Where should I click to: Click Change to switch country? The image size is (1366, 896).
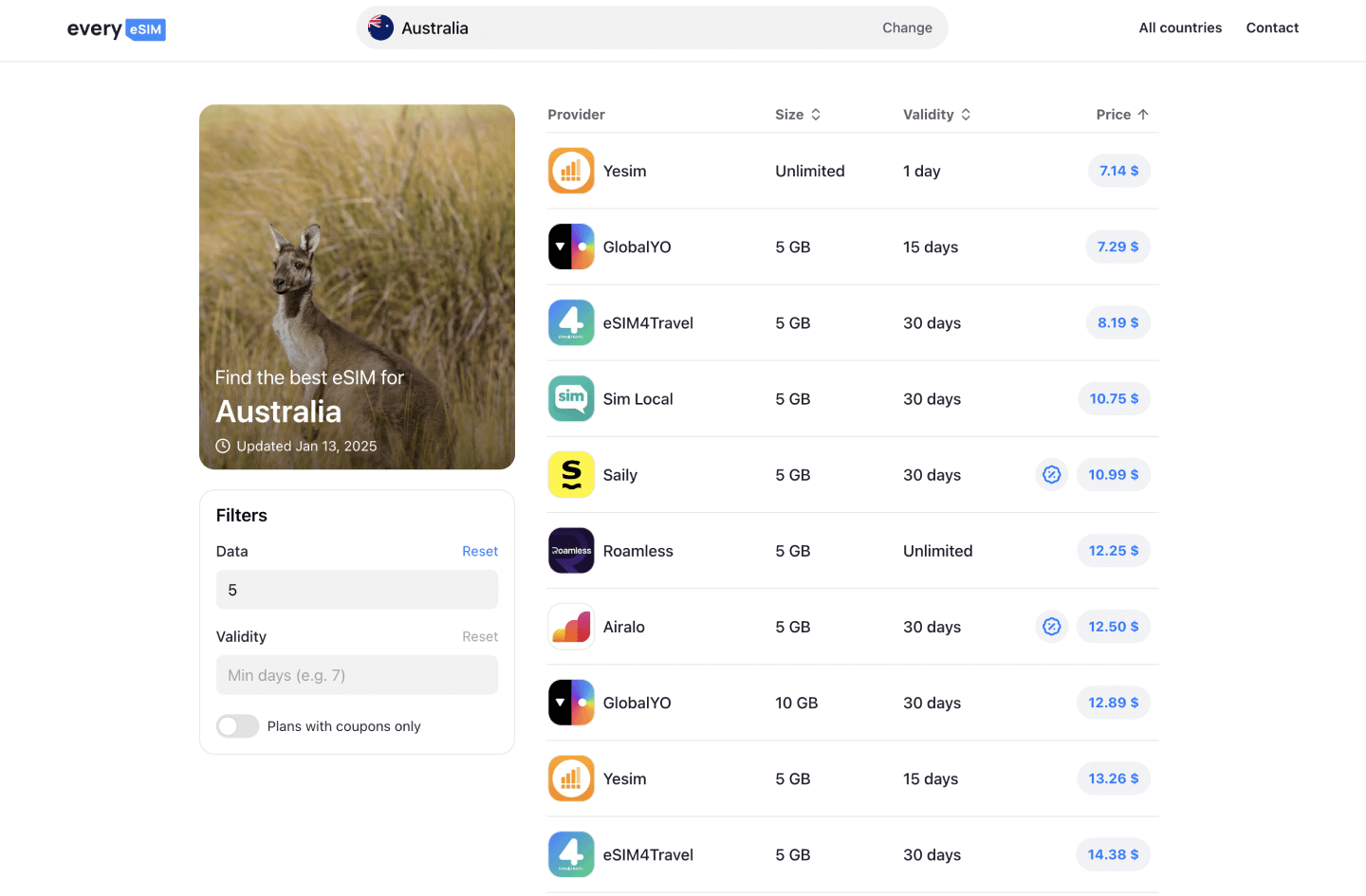point(907,27)
